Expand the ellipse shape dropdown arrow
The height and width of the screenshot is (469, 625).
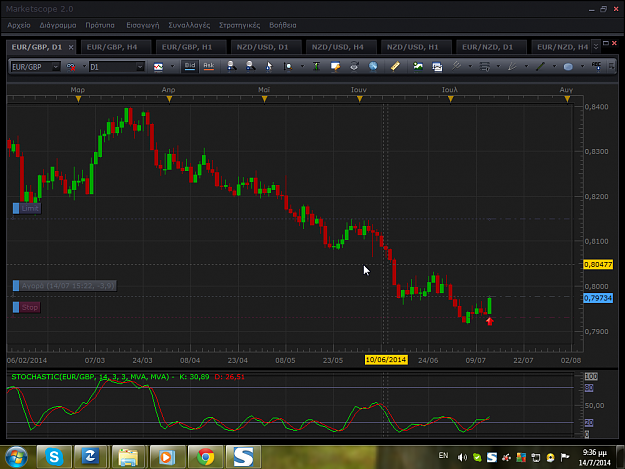pos(582,66)
